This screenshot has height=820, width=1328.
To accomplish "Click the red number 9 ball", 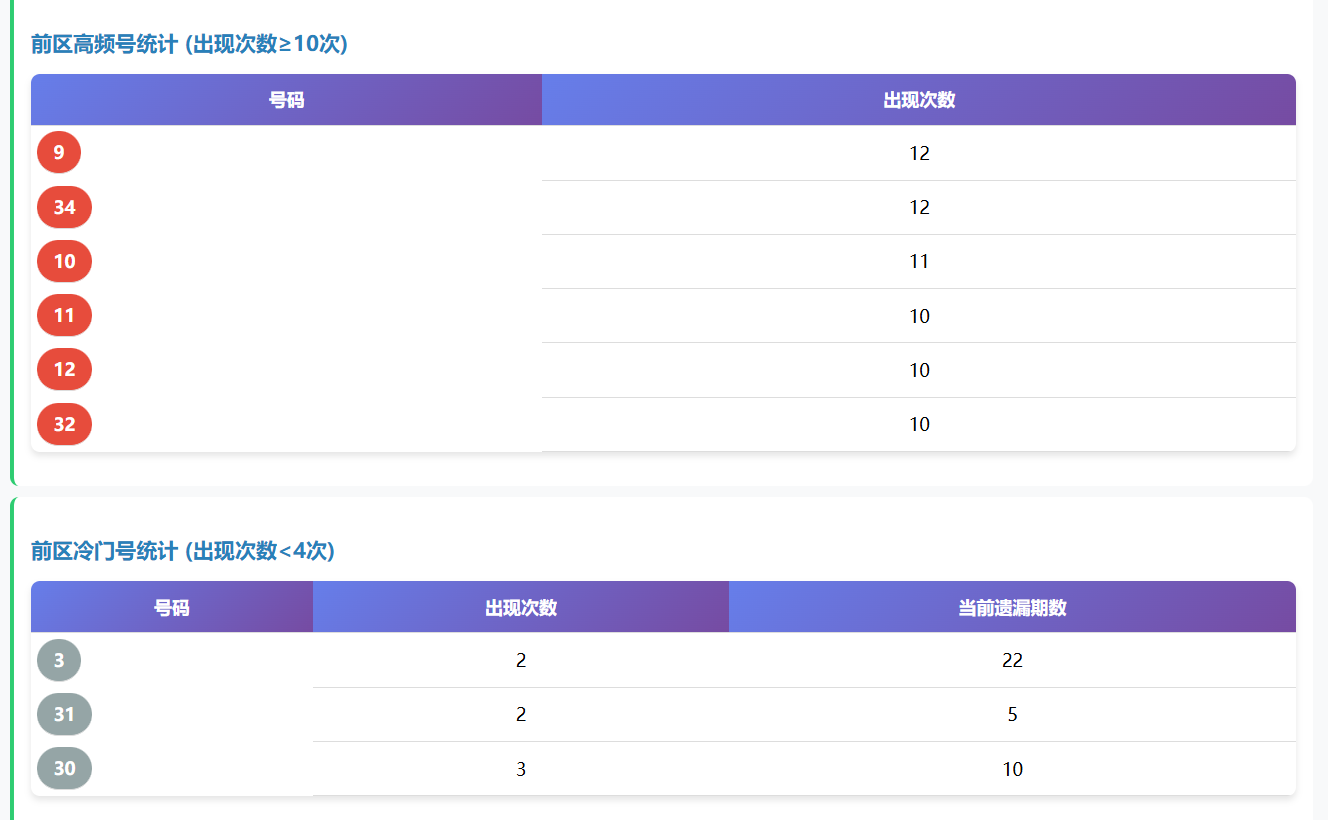I will pos(59,153).
